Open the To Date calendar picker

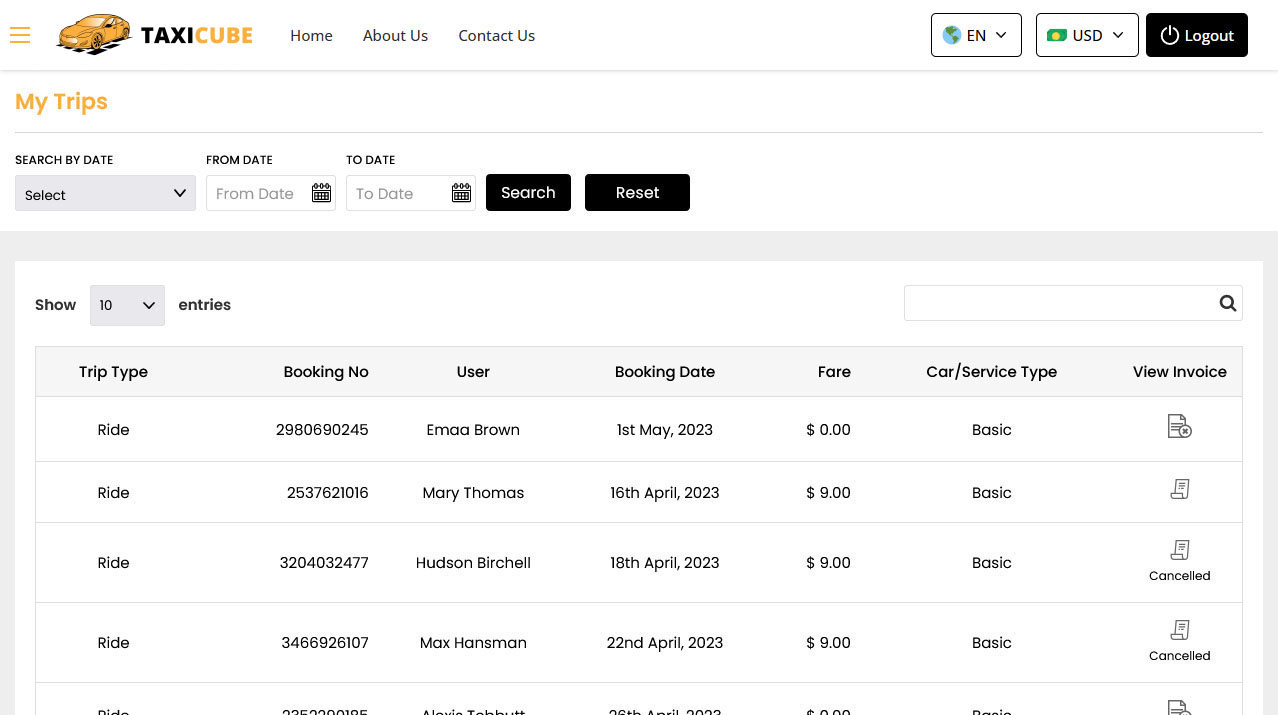[461, 192]
